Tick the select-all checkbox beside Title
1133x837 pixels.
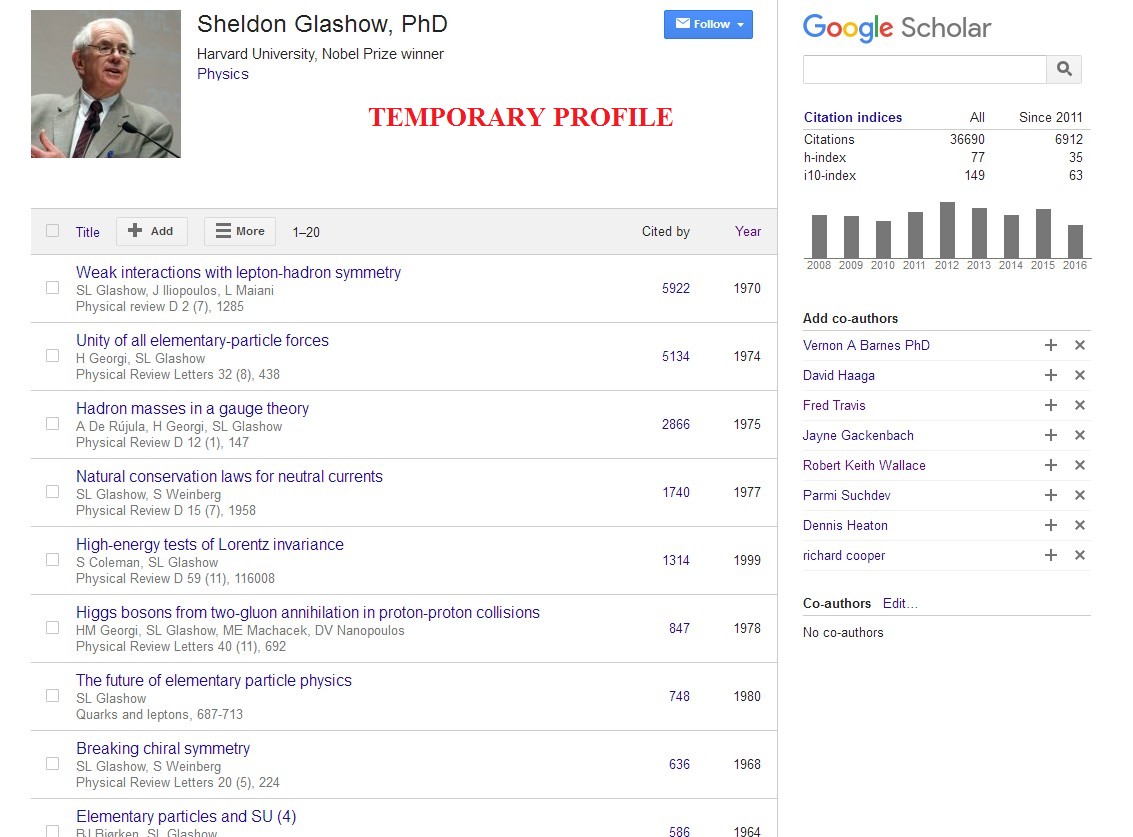(52, 231)
